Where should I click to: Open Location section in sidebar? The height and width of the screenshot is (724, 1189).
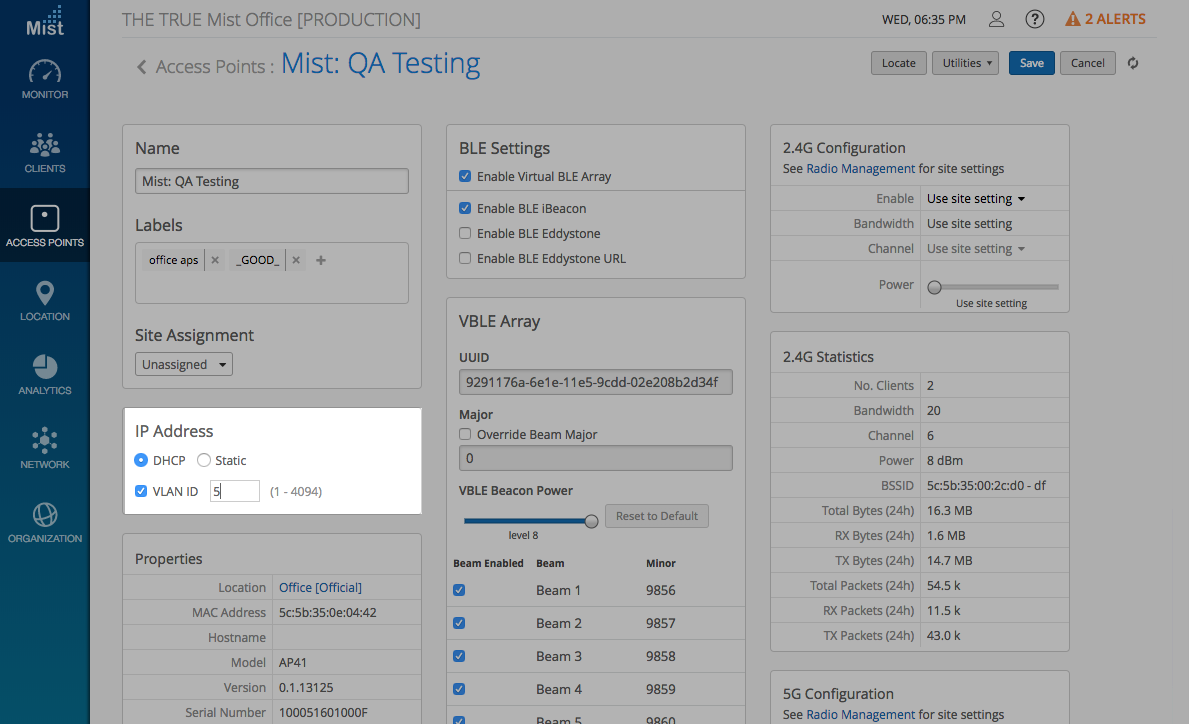(x=45, y=301)
